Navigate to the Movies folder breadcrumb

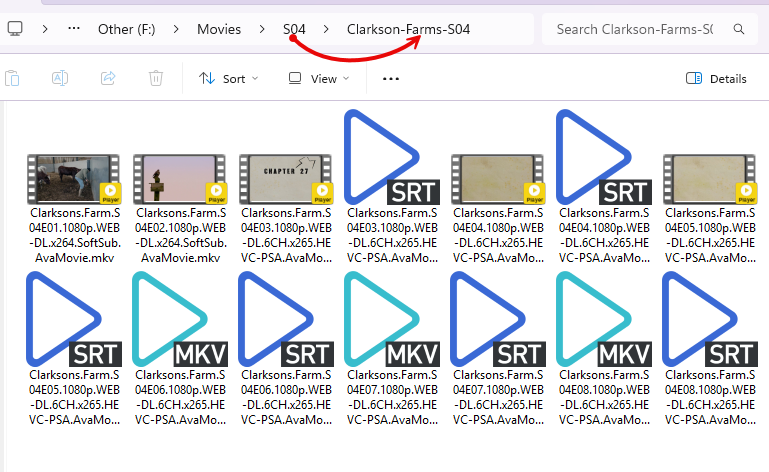[218, 29]
